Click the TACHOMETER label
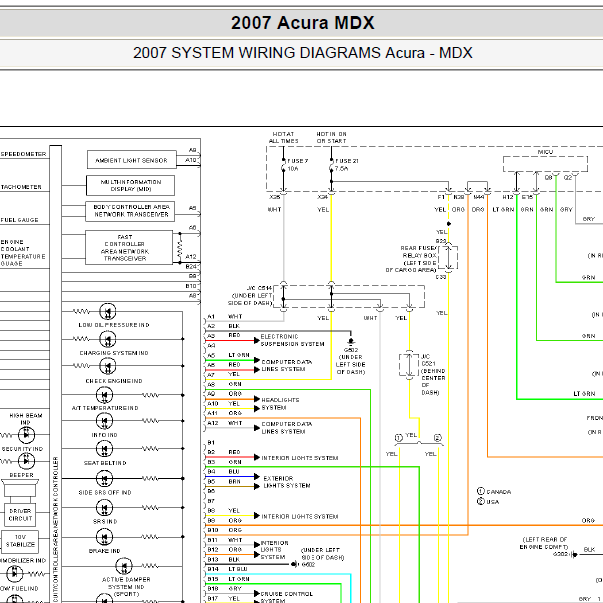 point(21,187)
